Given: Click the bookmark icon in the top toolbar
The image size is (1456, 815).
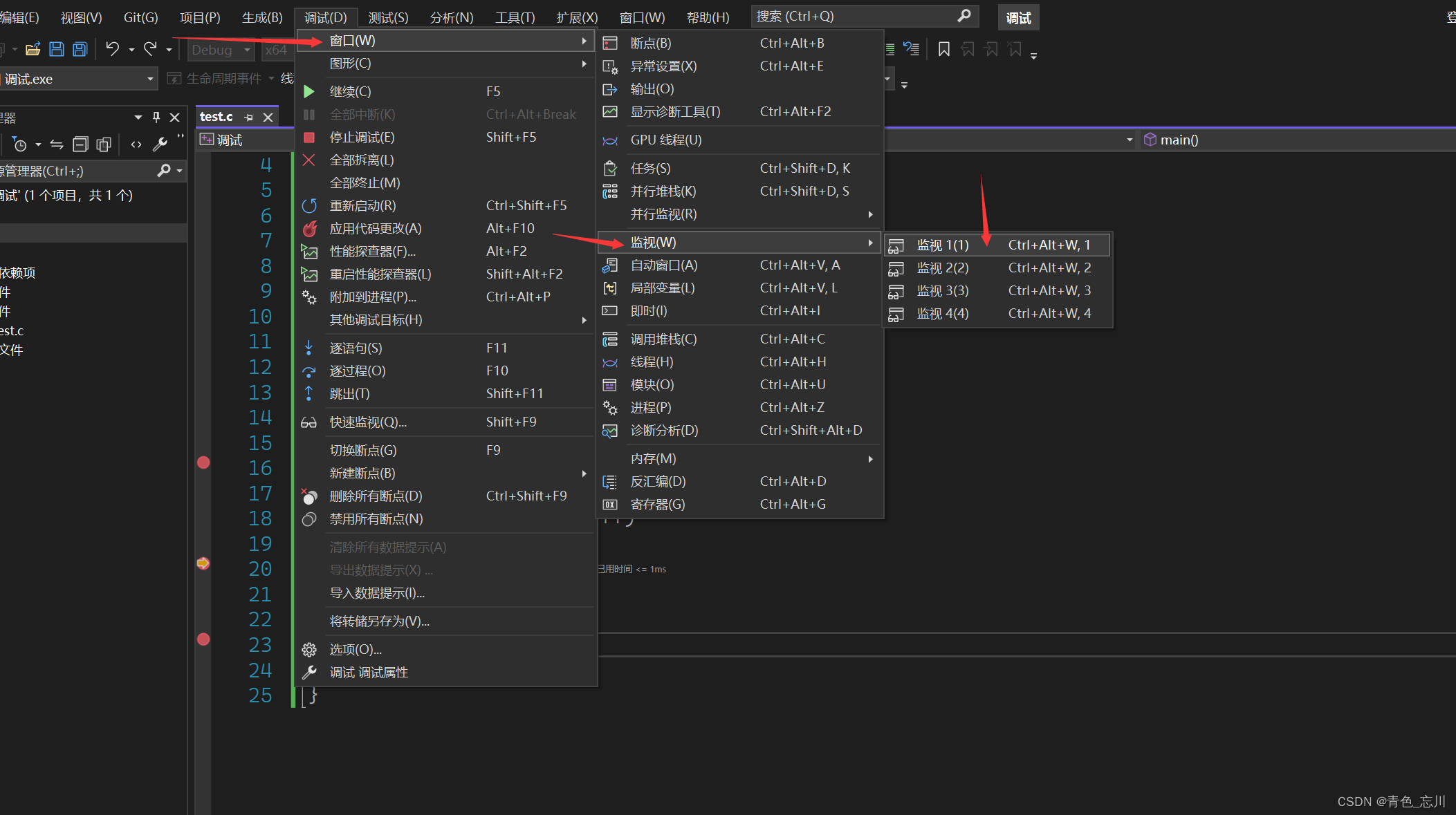Looking at the screenshot, I should click(943, 49).
